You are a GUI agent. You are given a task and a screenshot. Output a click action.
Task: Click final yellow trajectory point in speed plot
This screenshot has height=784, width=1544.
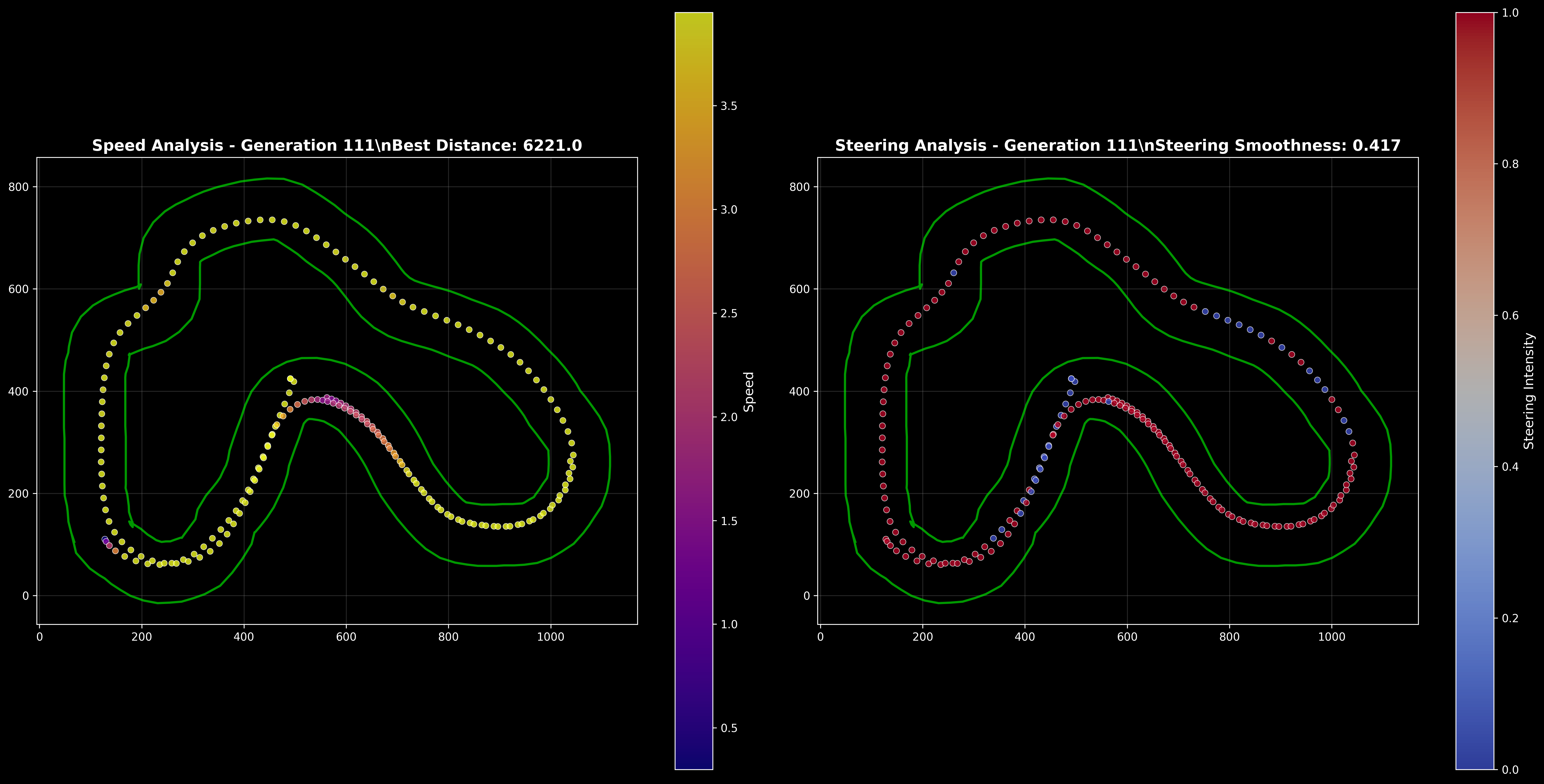290,379
